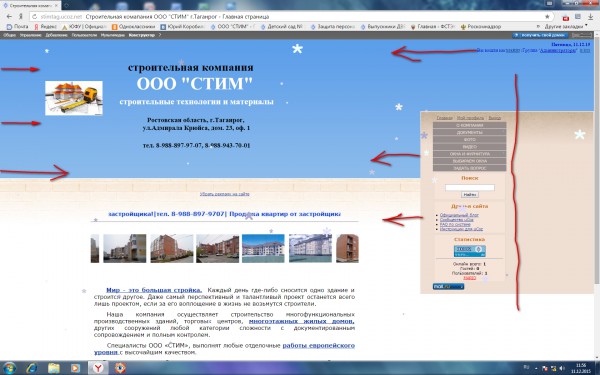Click the browser back arrow

[x=9, y=17]
